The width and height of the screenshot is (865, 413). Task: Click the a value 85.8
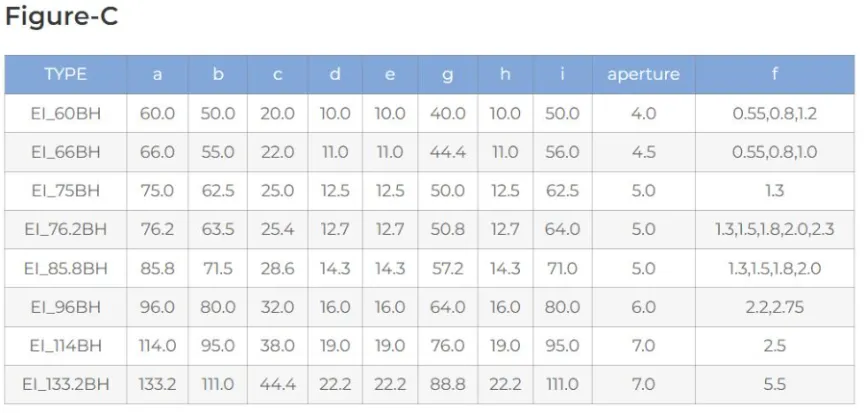(157, 268)
